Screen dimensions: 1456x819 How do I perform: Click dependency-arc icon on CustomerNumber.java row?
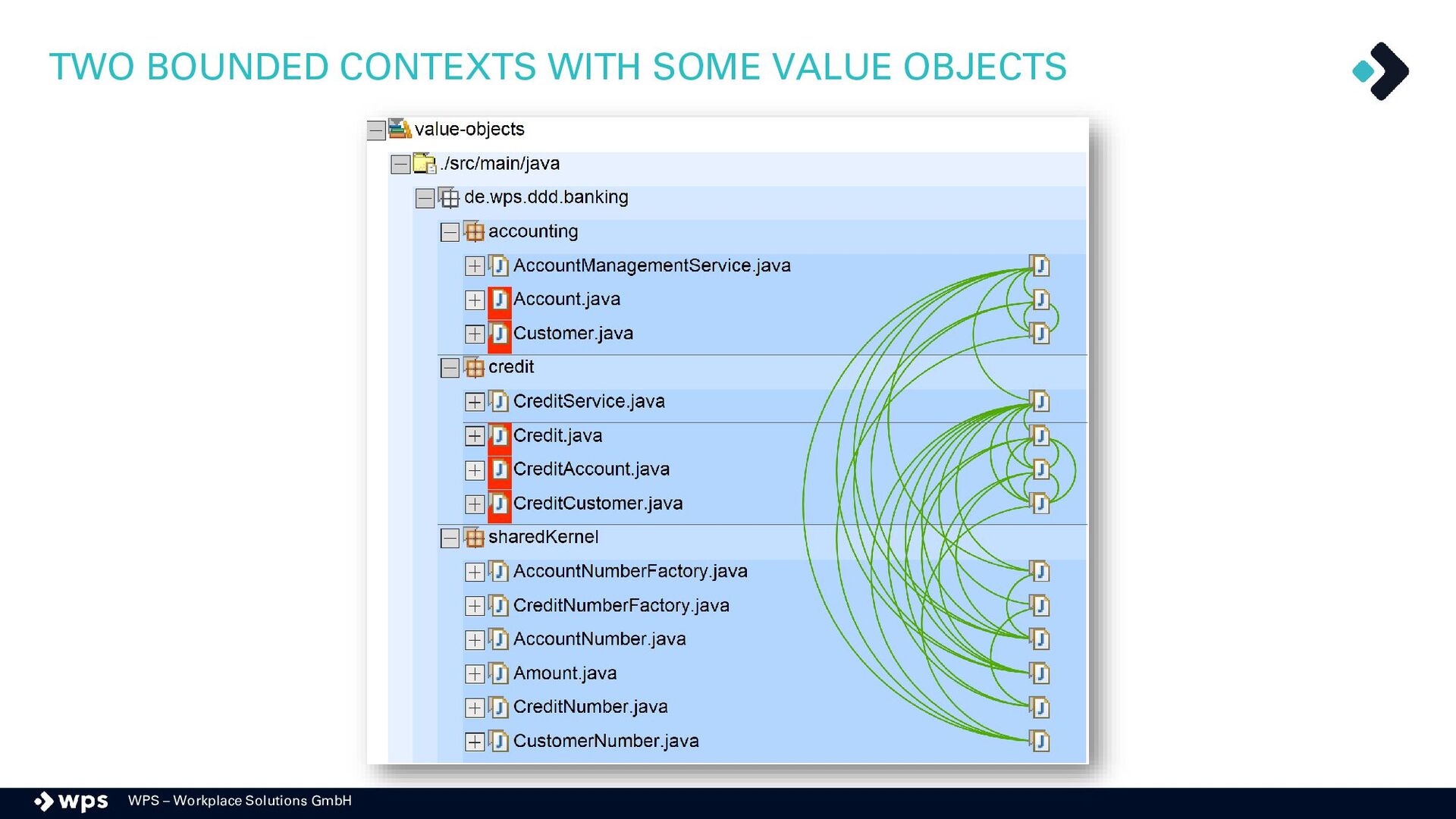click(x=1040, y=742)
